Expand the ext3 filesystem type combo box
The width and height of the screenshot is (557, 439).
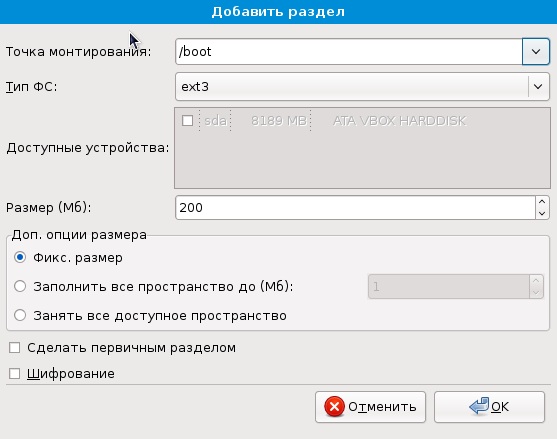362,86
